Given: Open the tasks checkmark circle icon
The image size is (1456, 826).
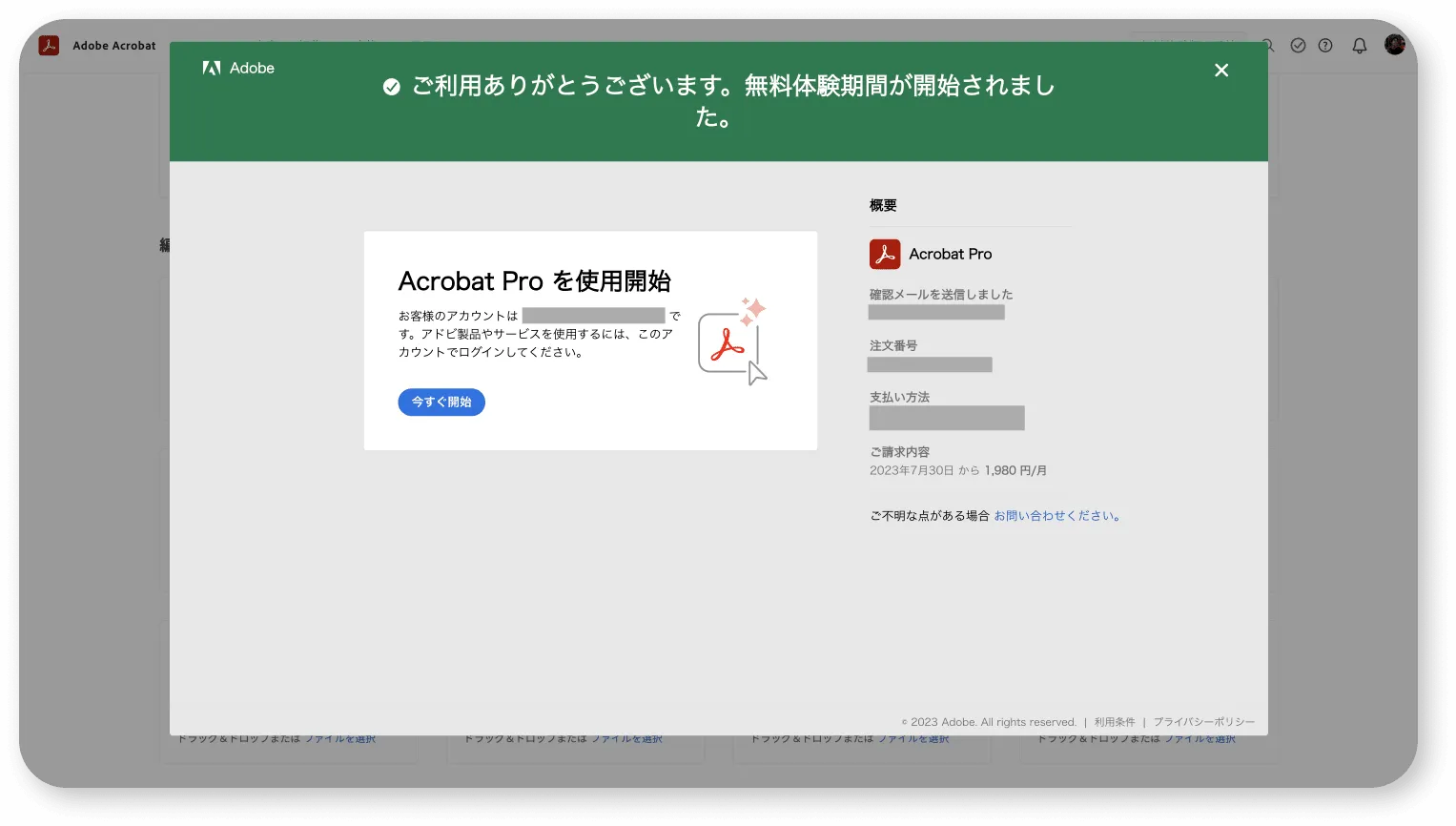Looking at the screenshot, I should point(1298,45).
